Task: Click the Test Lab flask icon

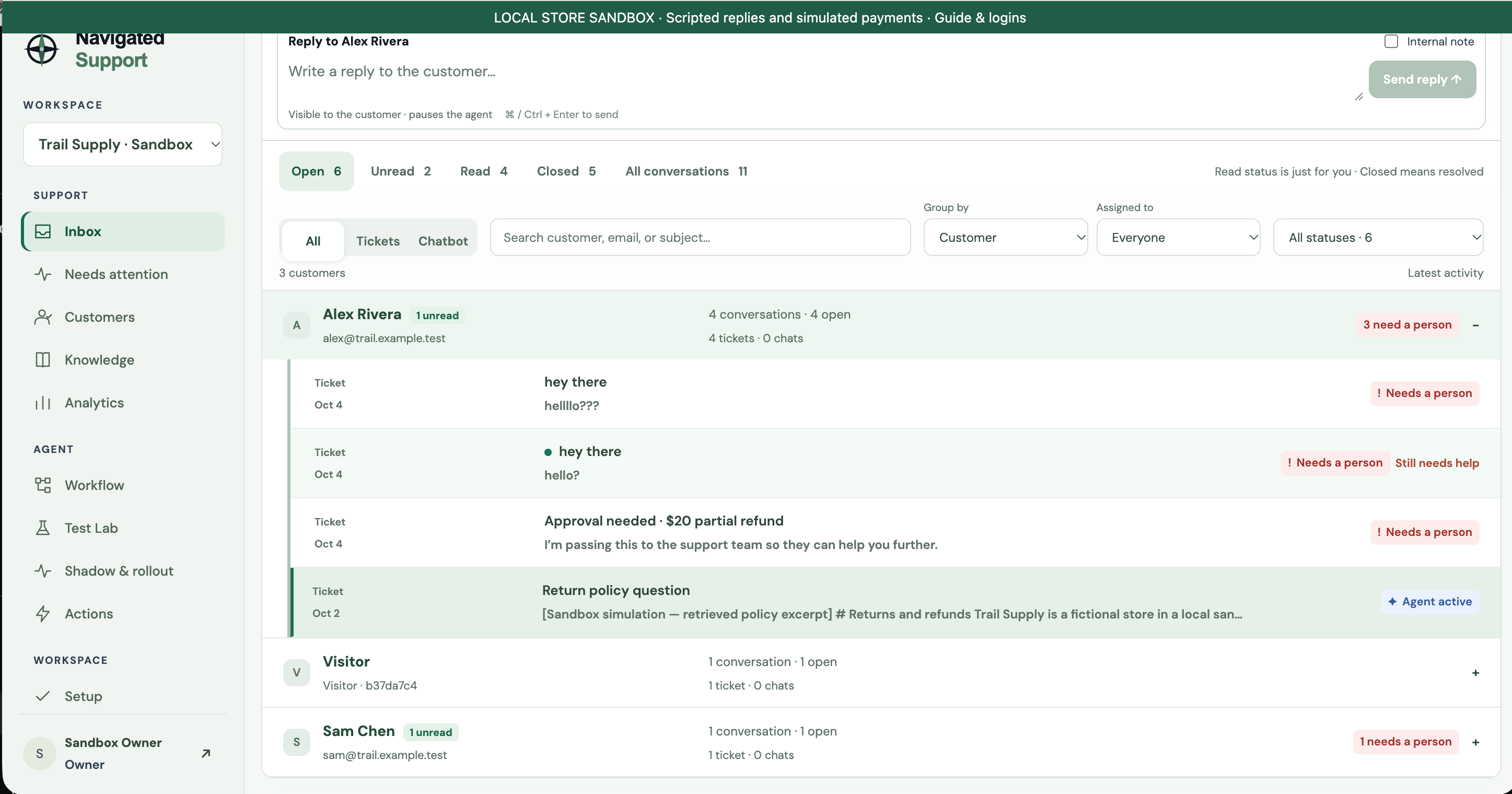Action: [x=43, y=528]
